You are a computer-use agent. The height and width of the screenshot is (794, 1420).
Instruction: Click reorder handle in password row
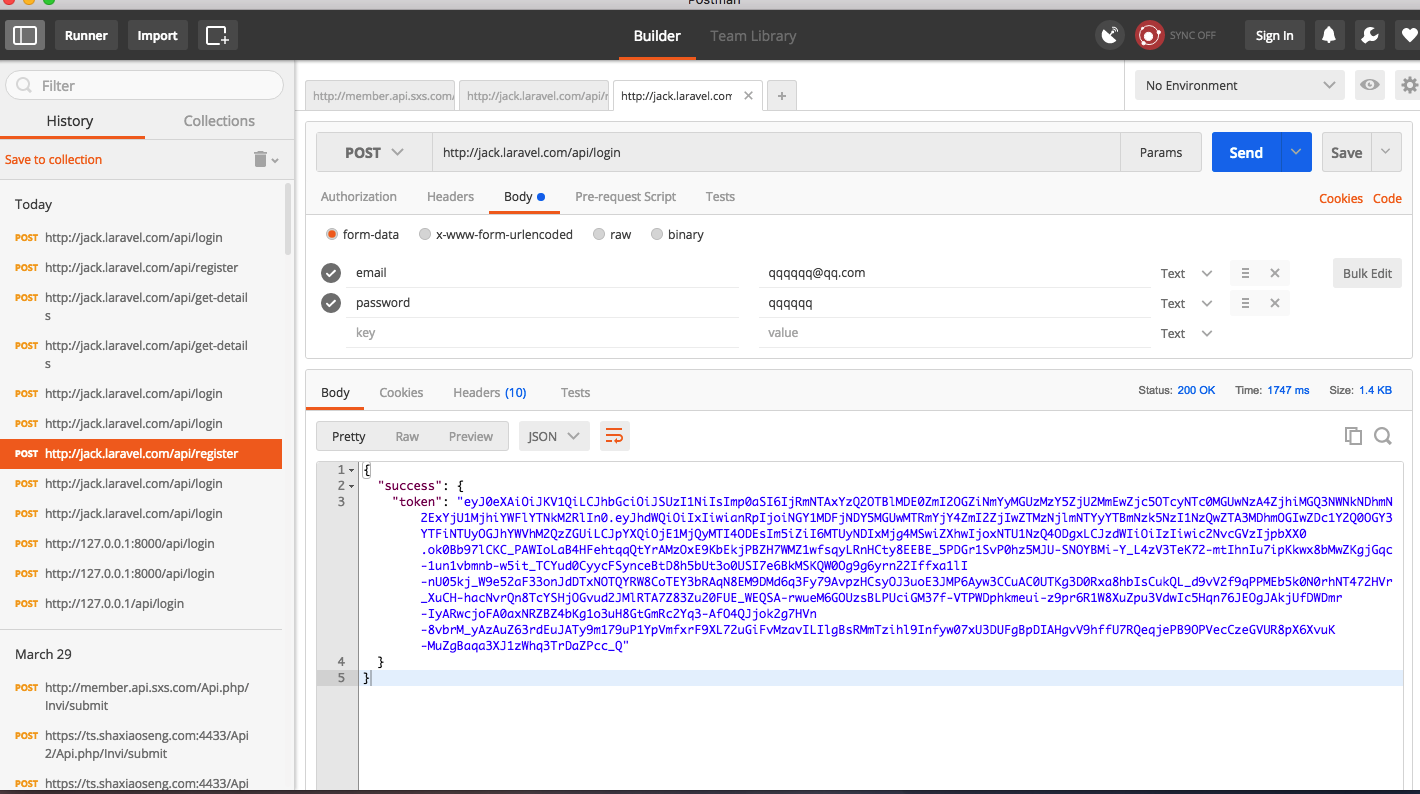[x=1245, y=303]
